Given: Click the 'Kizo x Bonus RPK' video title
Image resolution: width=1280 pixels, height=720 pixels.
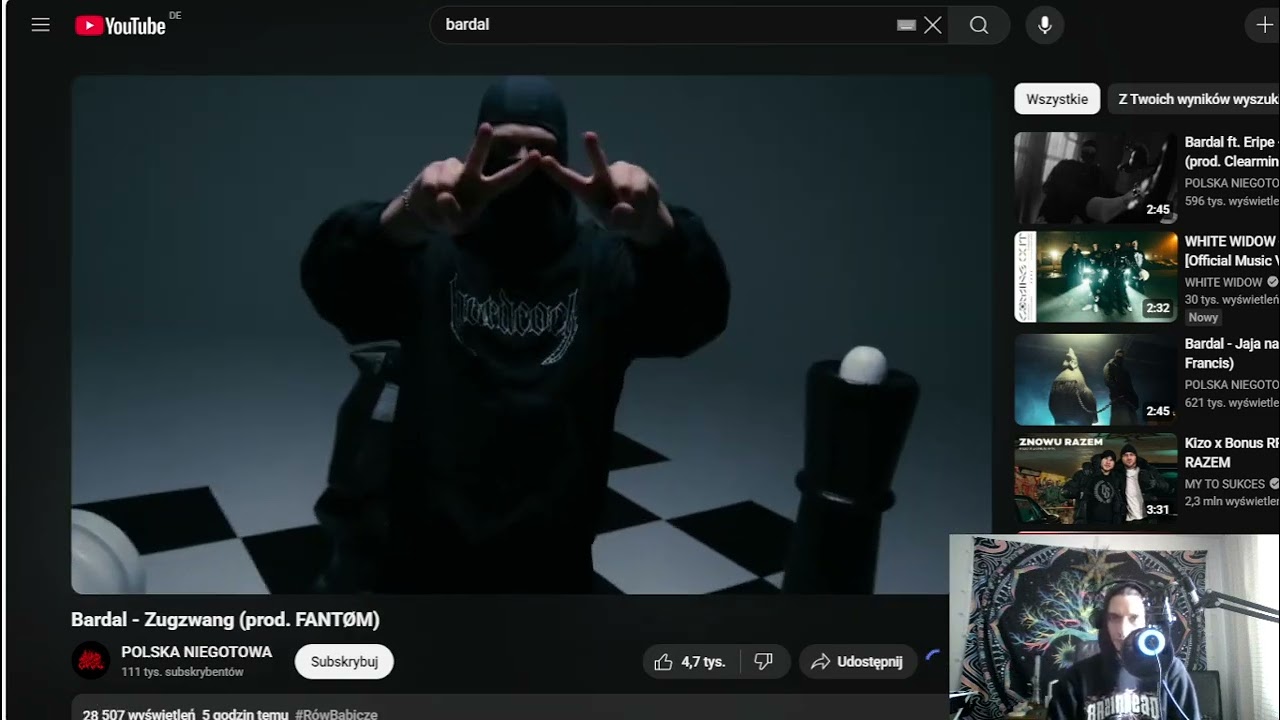Looking at the screenshot, I should (1231, 452).
